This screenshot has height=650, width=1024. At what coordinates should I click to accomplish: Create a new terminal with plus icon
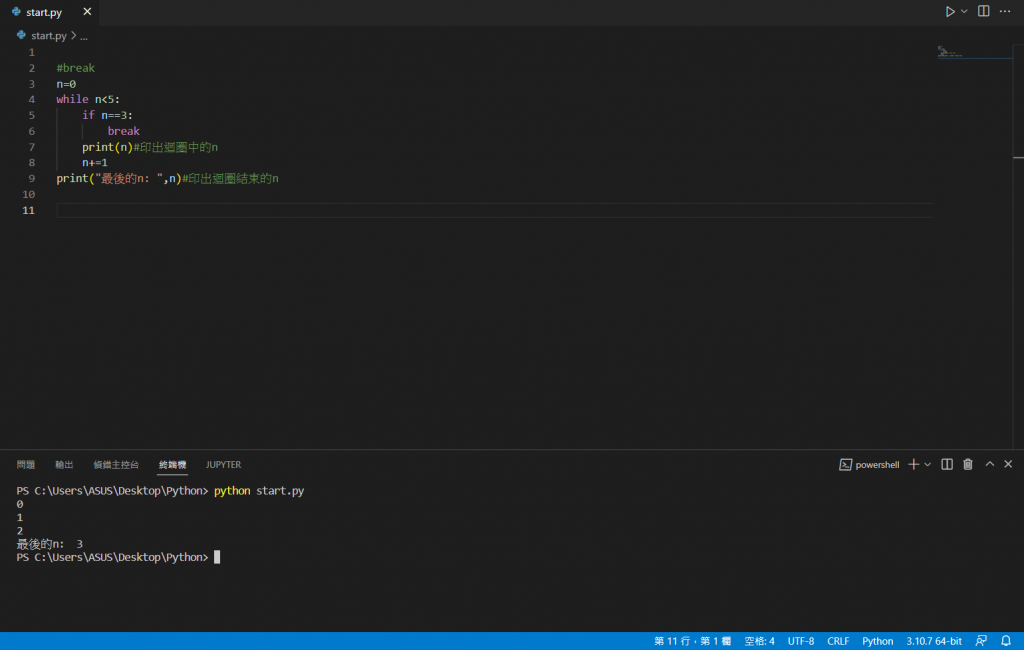(913, 464)
